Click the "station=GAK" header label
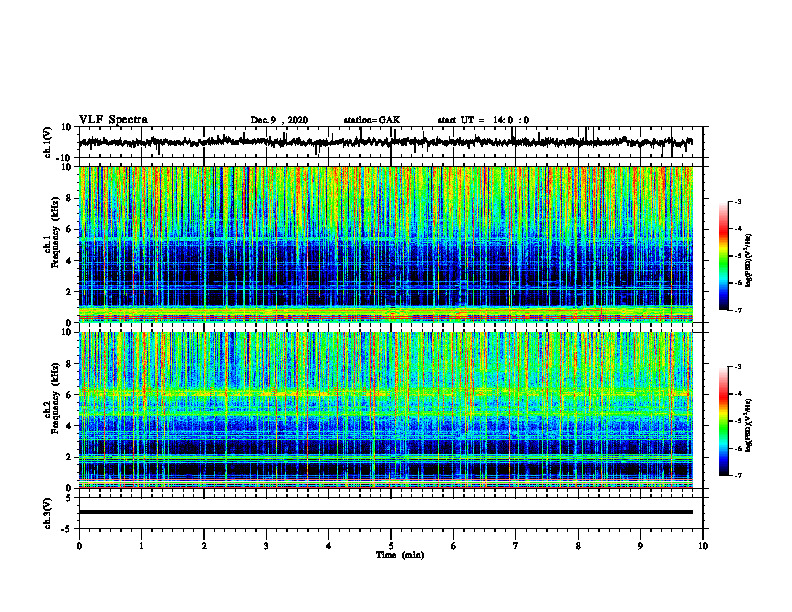The image size is (792, 612). pyautogui.click(x=372, y=120)
